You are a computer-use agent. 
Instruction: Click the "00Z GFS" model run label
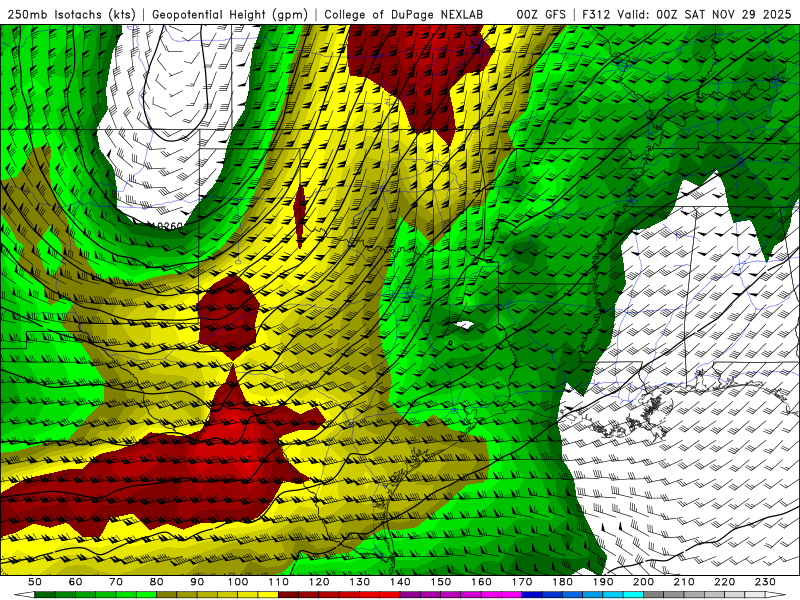(541, 14)
